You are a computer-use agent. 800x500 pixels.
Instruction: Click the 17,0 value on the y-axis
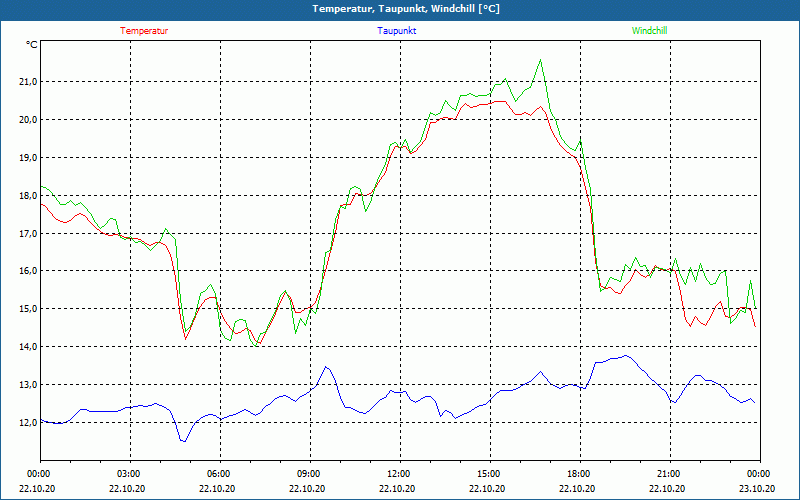coord(29,233)
